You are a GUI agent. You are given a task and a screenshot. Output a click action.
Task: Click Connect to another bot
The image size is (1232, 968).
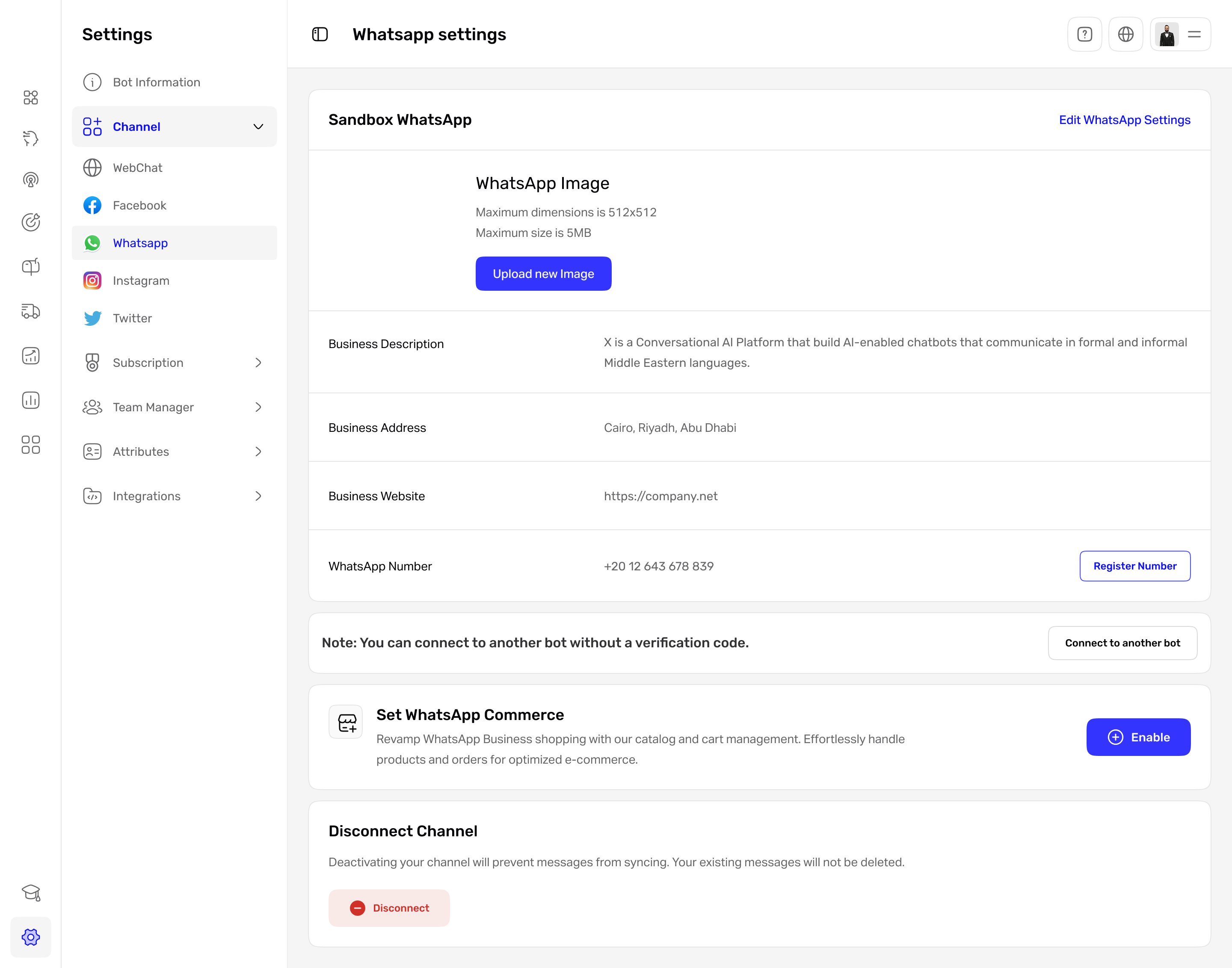pos(1122,643)
